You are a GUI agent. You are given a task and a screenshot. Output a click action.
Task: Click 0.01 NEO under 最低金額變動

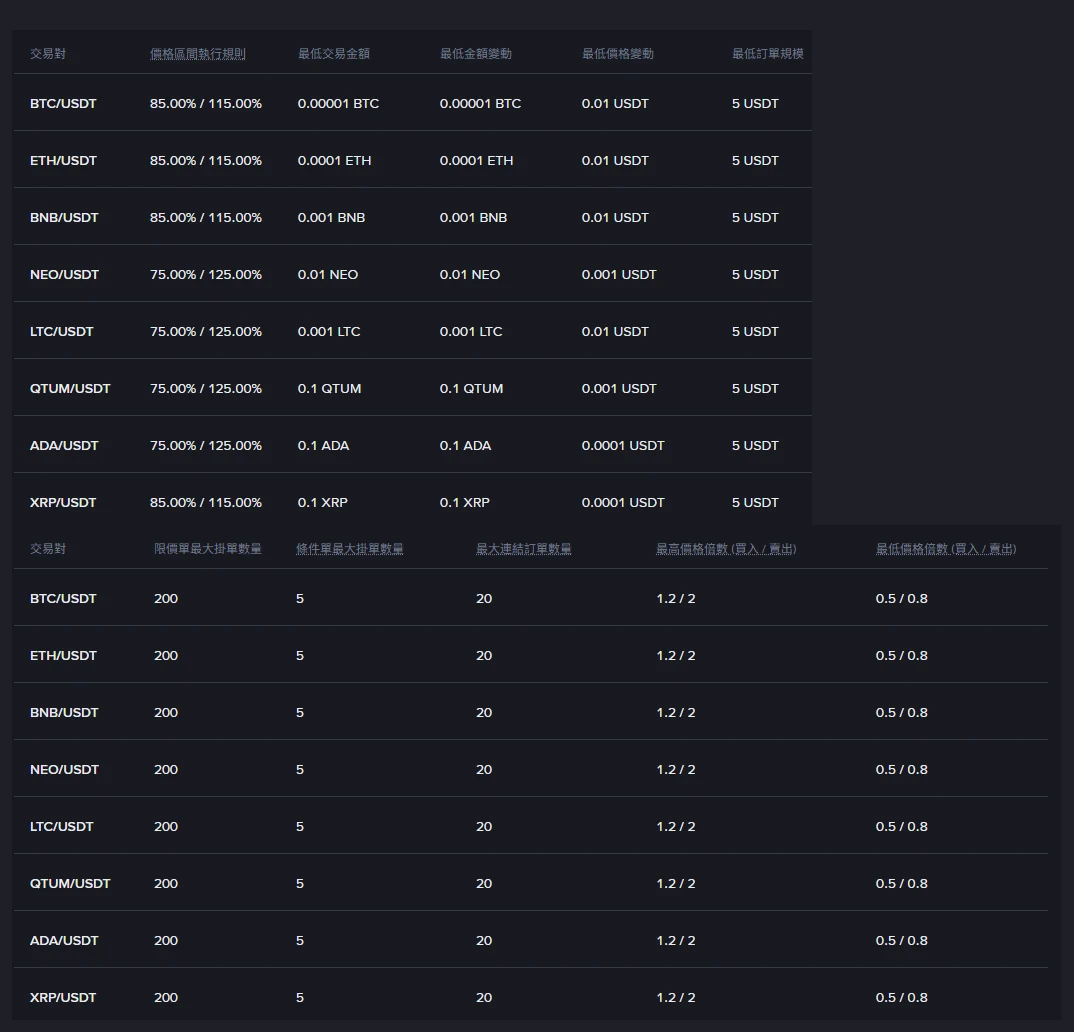(x=470, y=274)
